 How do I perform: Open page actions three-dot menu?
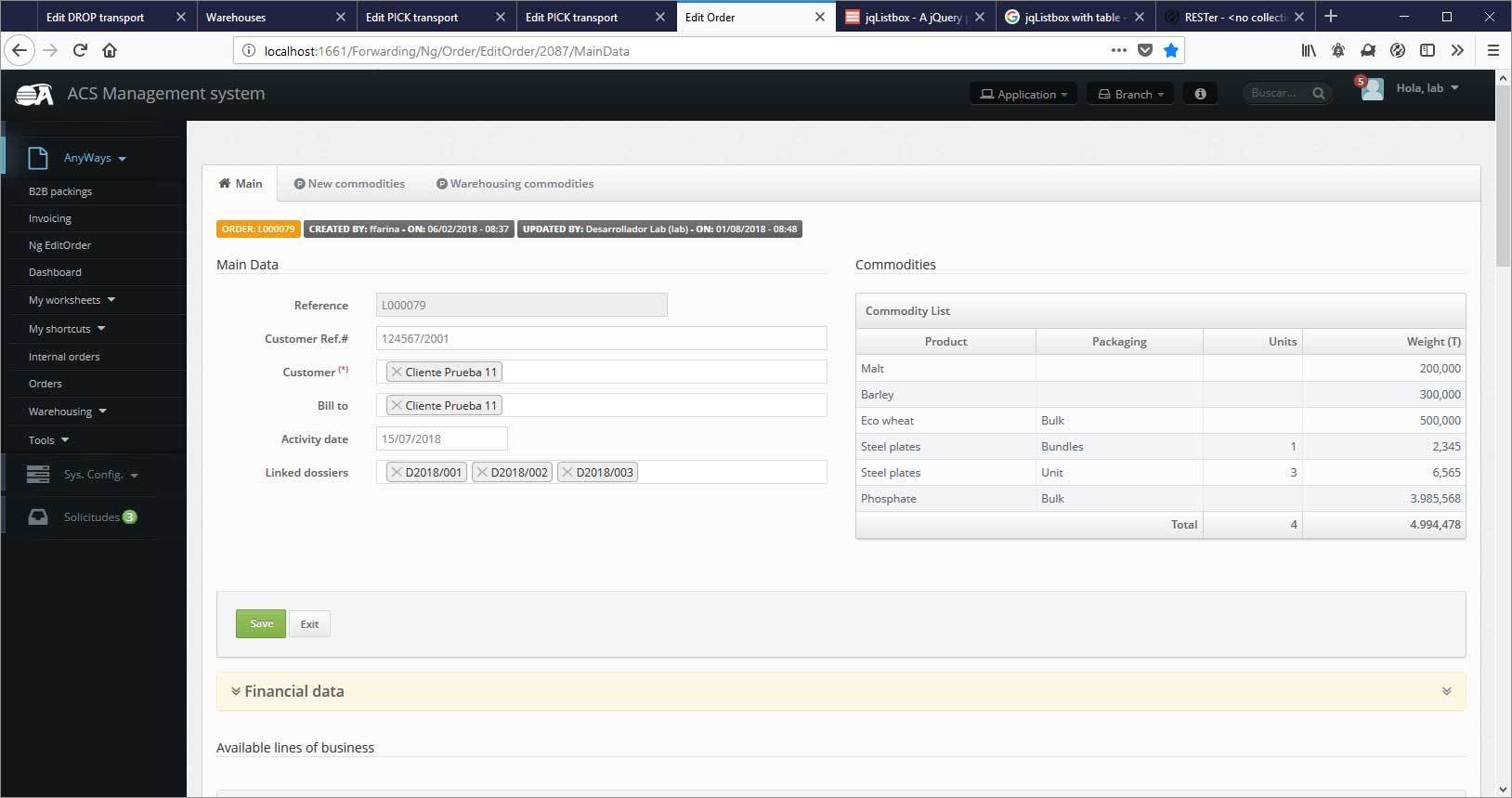coord(1119,51)
